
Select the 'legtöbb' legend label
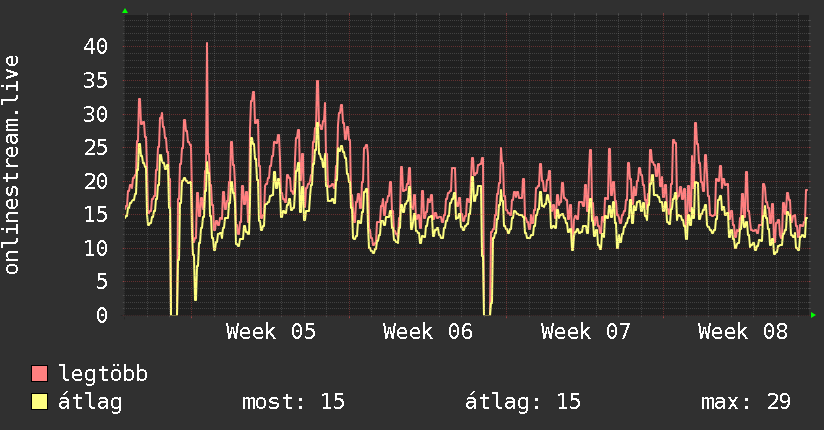click(103, 374)
